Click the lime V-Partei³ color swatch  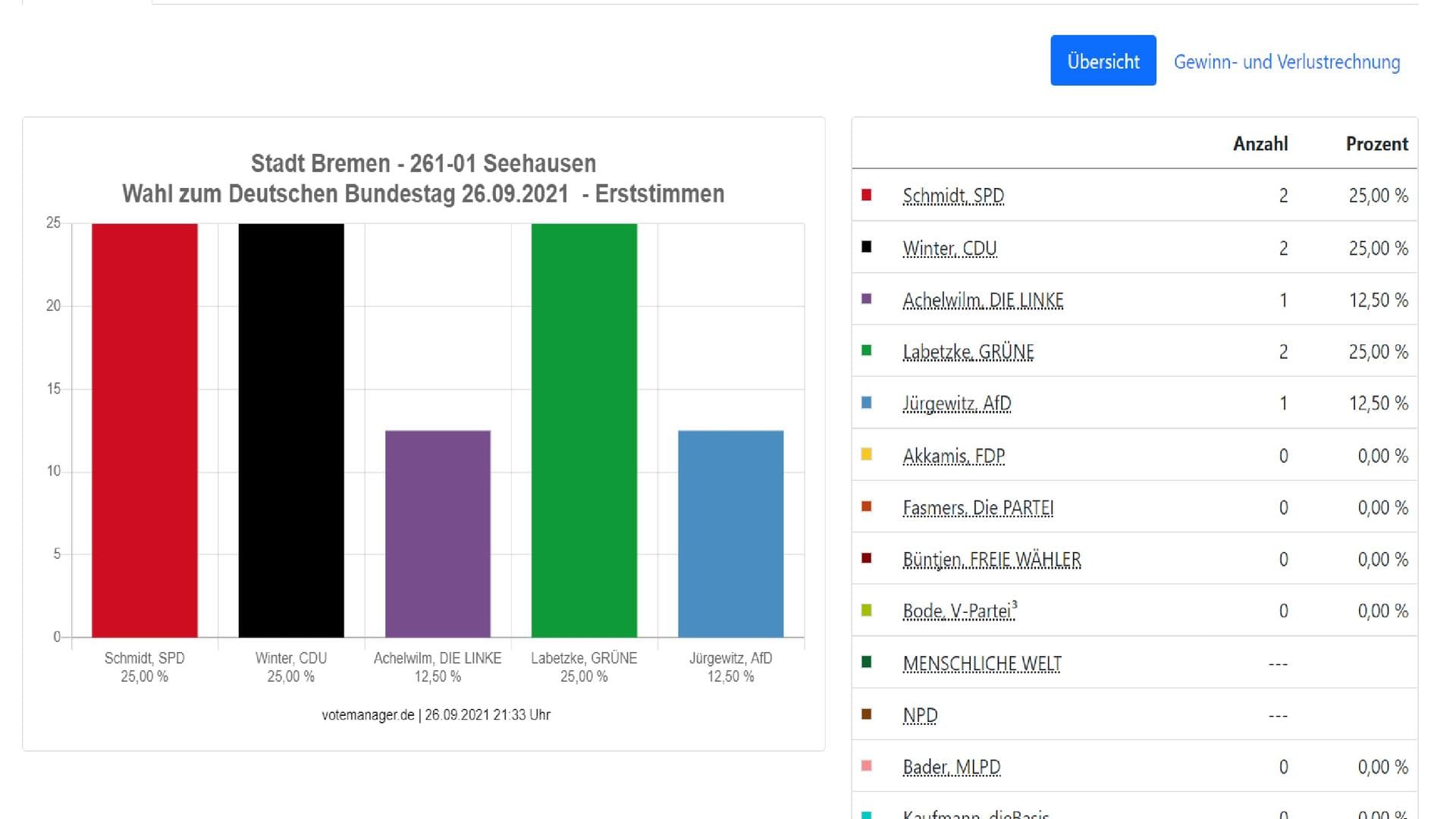point(867,610)
